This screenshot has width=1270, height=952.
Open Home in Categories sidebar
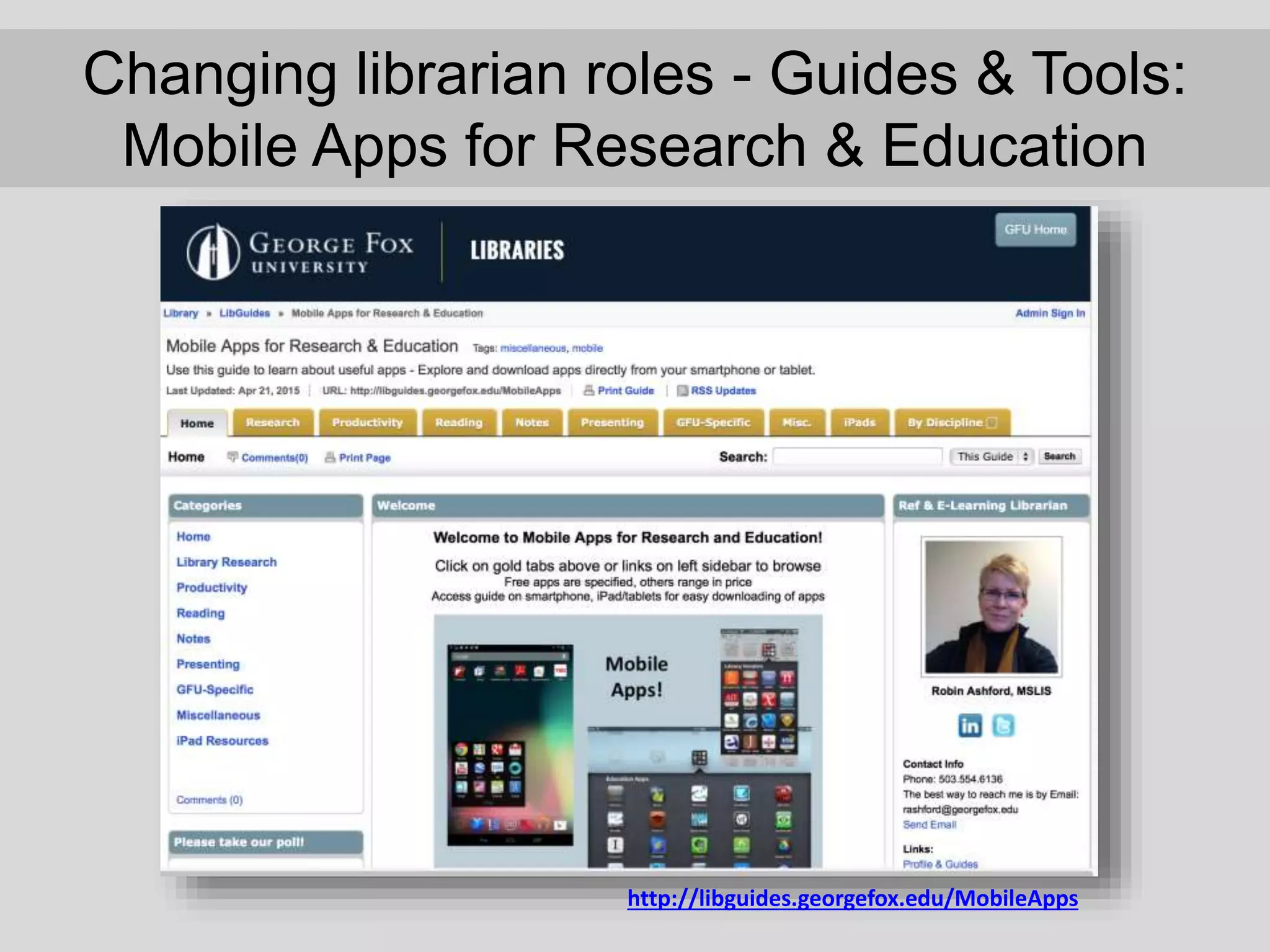(x=193, y=537)
